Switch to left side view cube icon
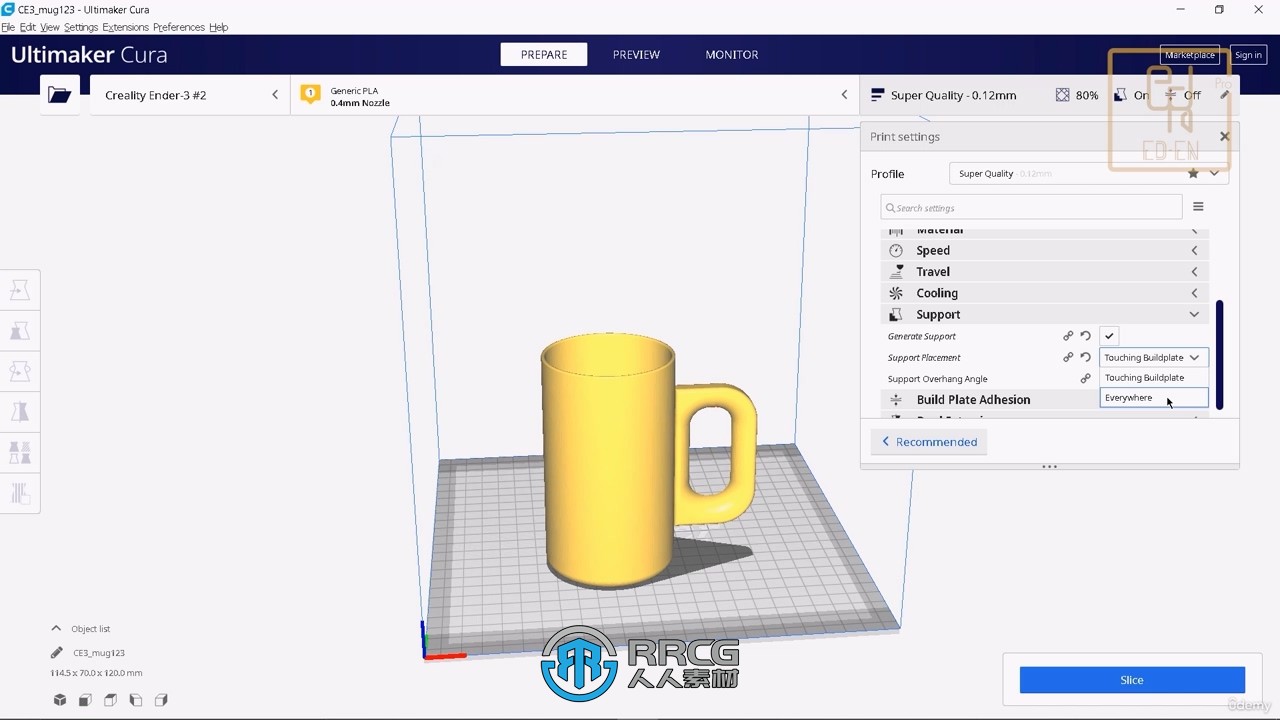Image resolution: width=1280 pixels, height=720 pixels. [136, 700]
